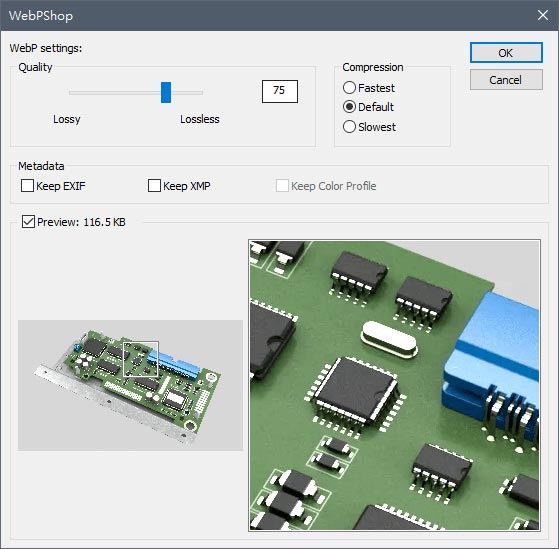Click the Lossless label under the slider
Image resolution: width=559 pixels, height=549 pixels.
coord(200,119)
